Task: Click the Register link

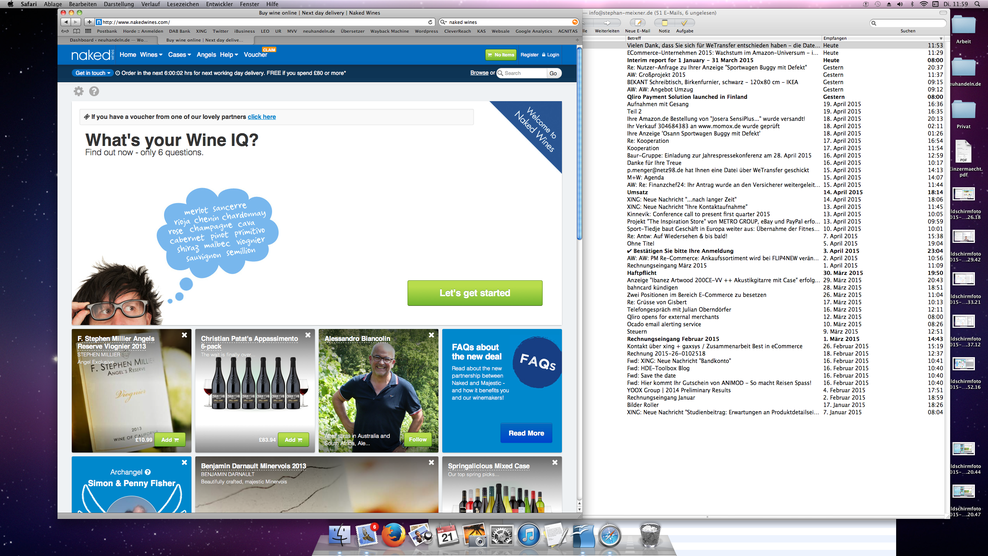Action: tap(529, 55)
